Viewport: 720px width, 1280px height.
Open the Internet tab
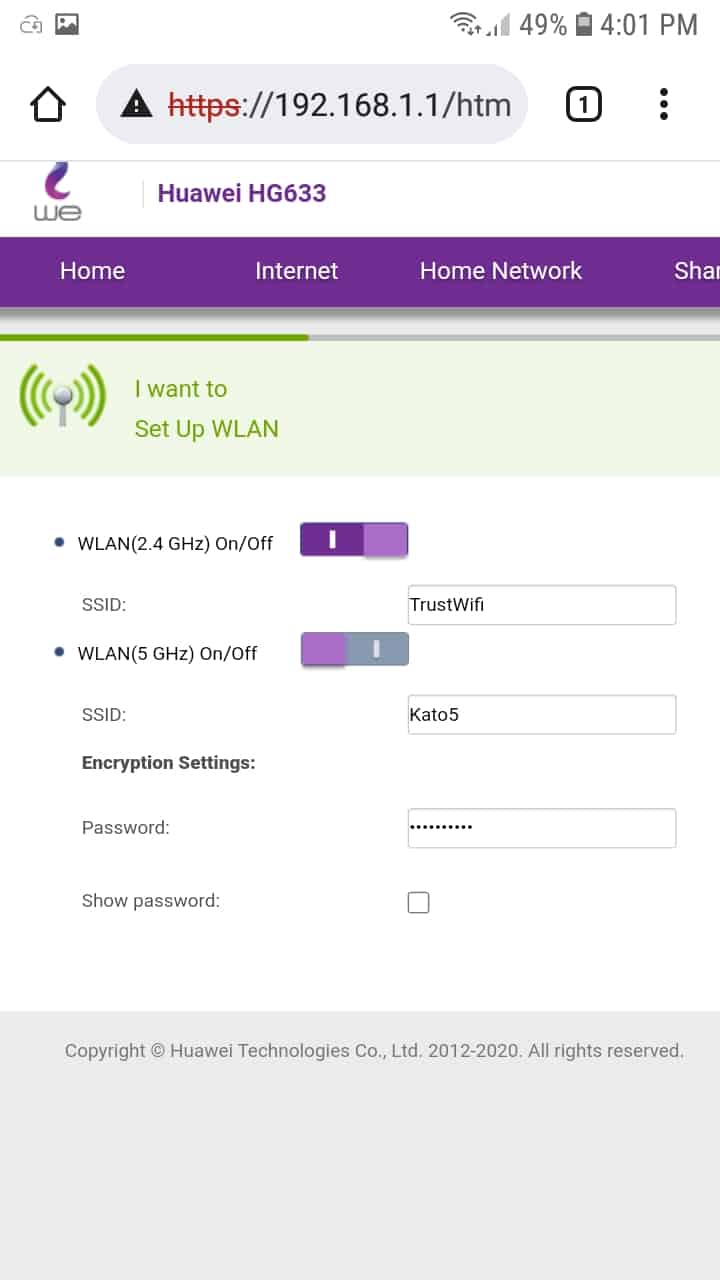(296, 271)
